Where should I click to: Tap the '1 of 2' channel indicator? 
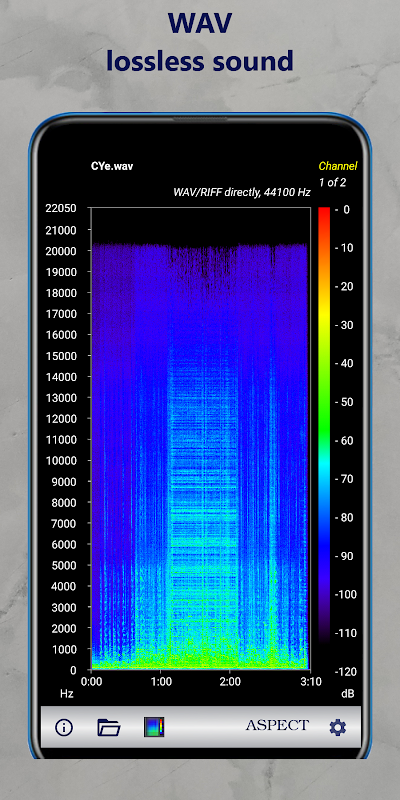pos(333,182)
